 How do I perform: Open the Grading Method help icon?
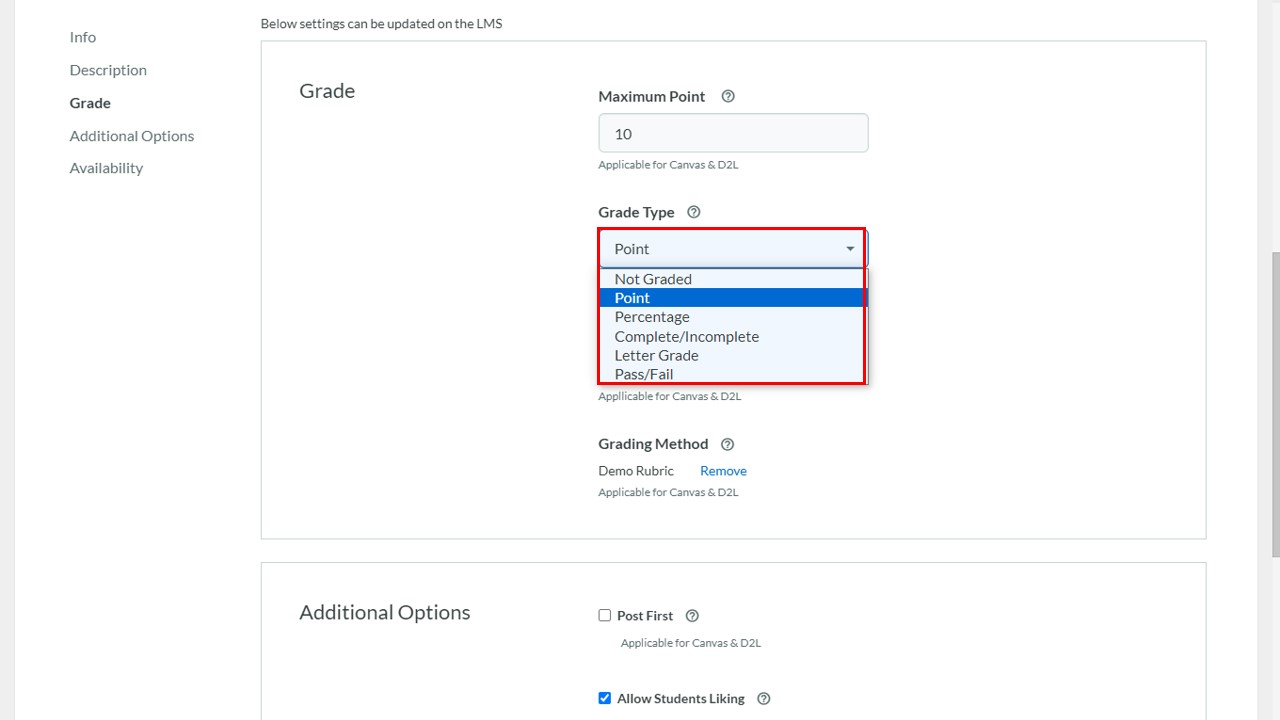(x=727, y=444)
